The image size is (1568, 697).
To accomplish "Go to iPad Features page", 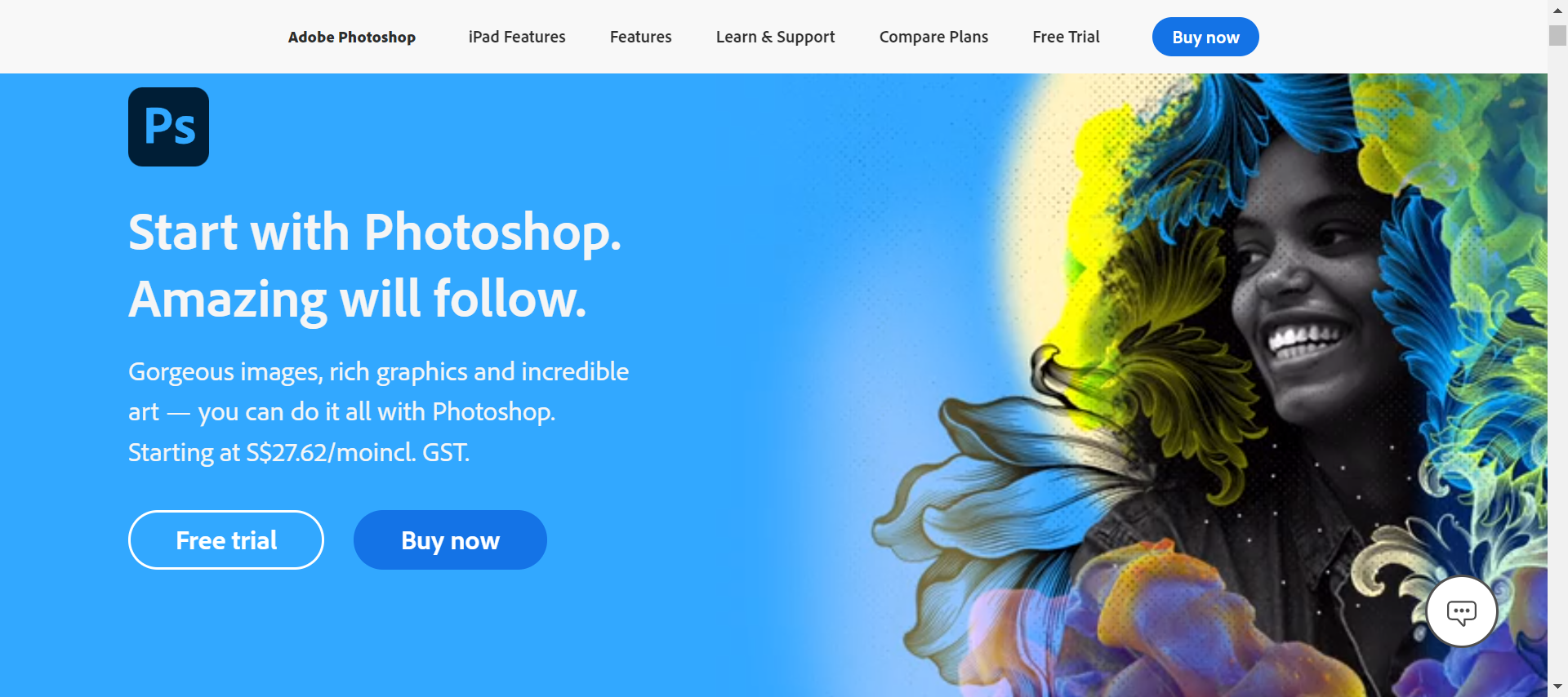I will (517, 37).
